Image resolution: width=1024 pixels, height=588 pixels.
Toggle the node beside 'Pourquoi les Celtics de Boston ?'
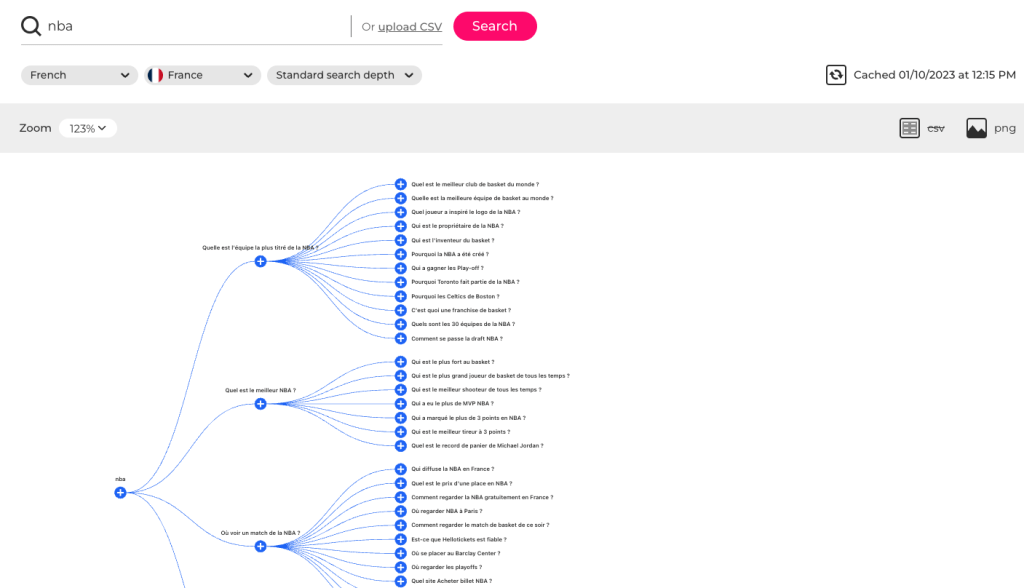[400, 296]
